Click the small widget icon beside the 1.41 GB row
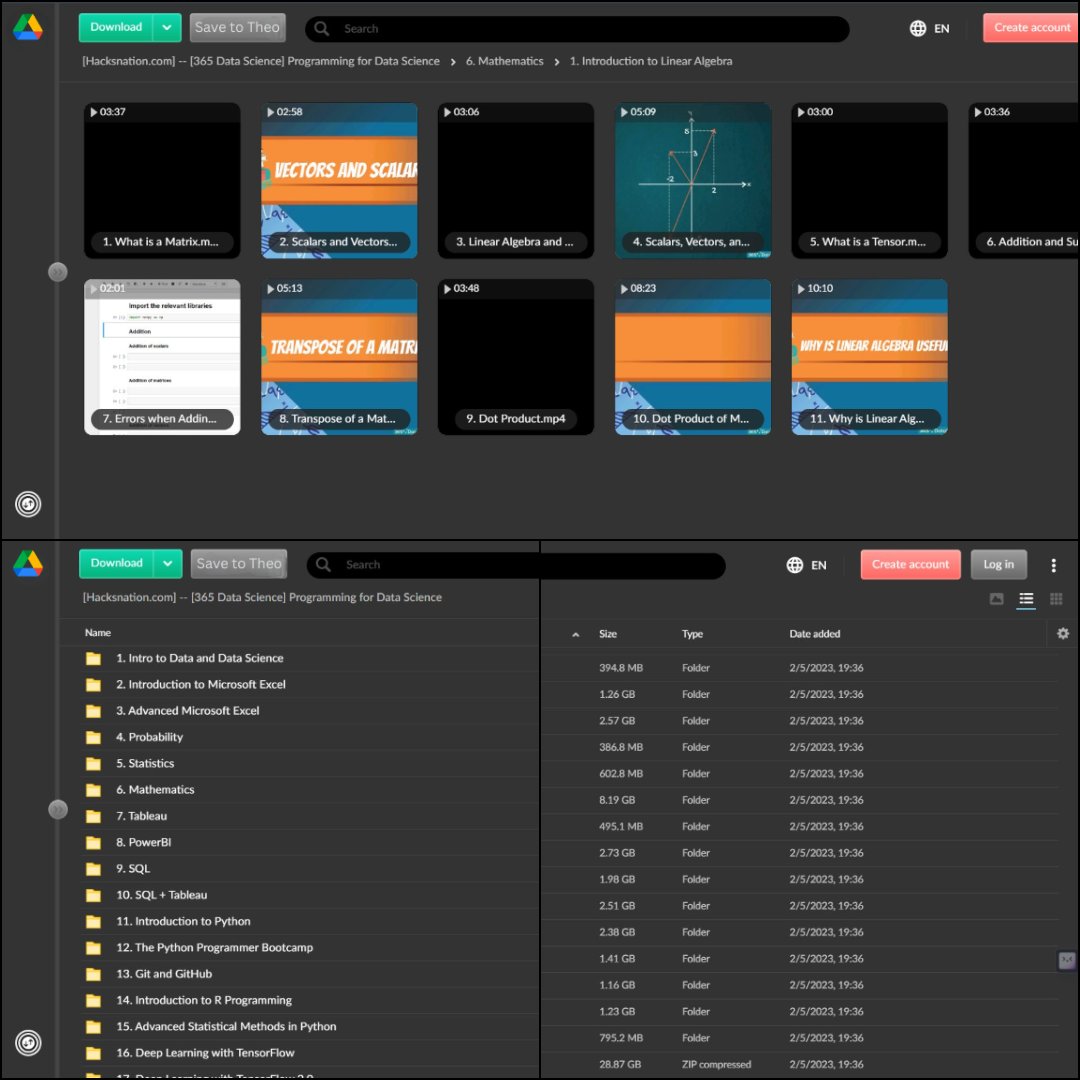The height and width of the screenshot is (1080, 1080). pos(1066,959)
